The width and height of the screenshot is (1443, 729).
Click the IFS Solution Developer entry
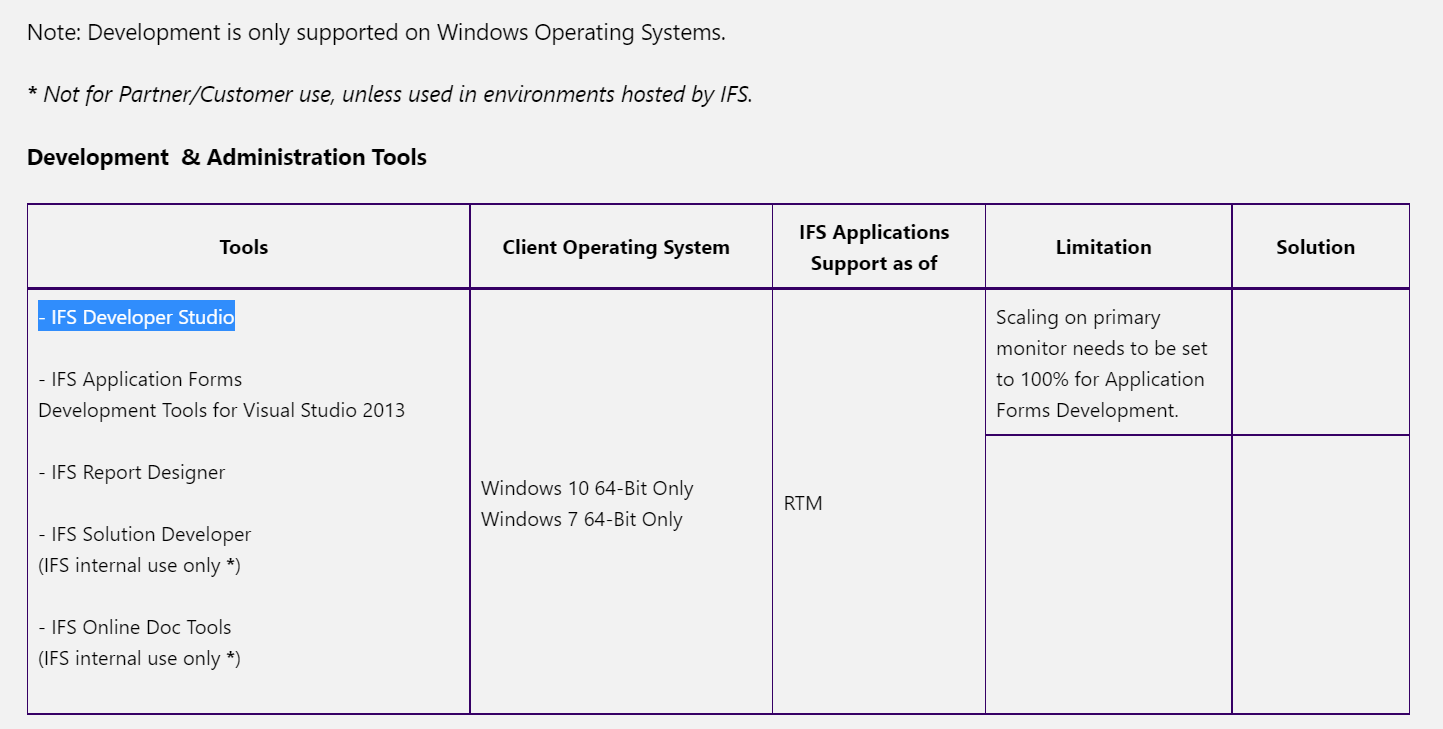[145, 535]
